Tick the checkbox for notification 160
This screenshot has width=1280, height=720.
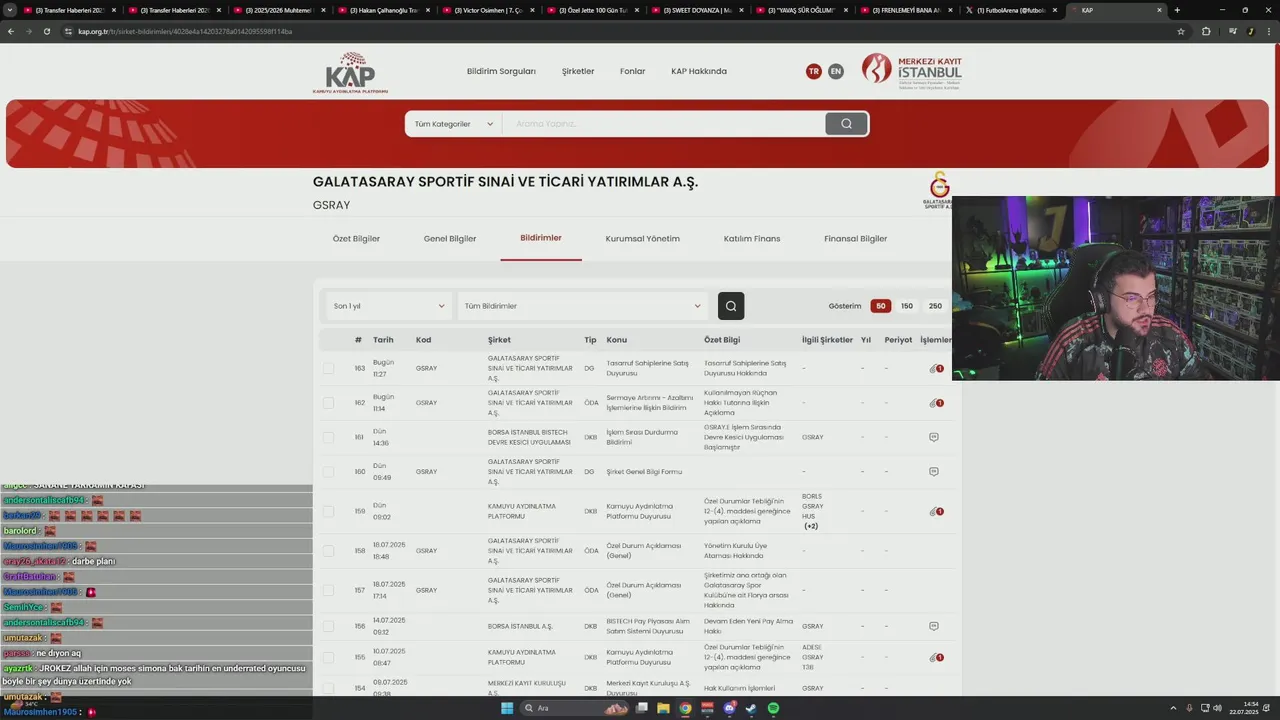coord(328,471)
